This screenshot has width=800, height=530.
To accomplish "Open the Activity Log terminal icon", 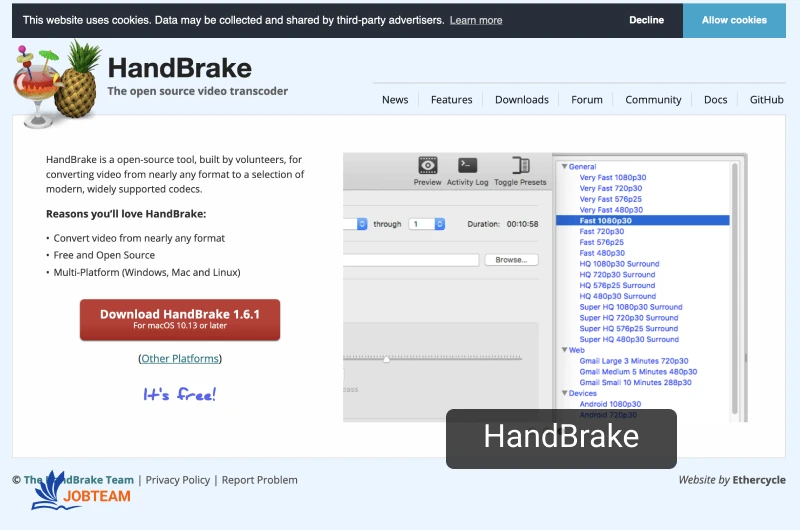I will [x=467, y=166].
